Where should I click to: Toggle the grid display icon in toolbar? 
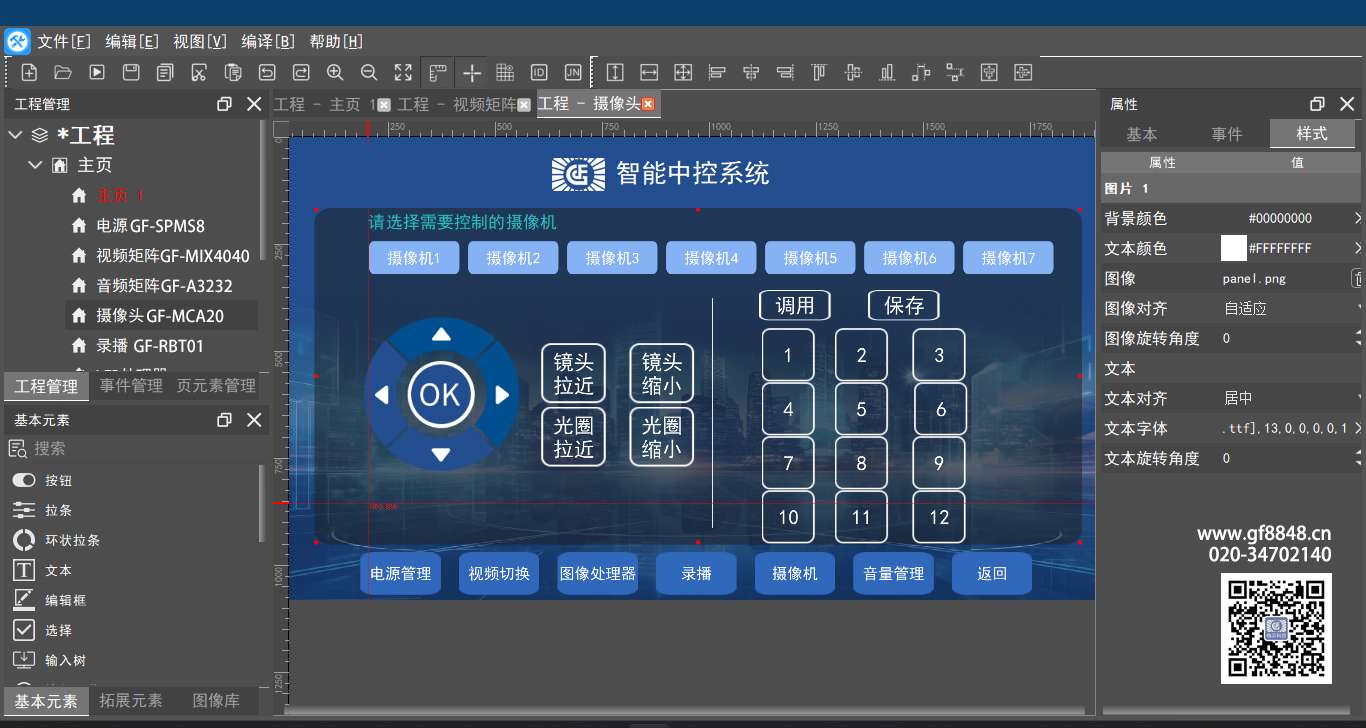505,72
